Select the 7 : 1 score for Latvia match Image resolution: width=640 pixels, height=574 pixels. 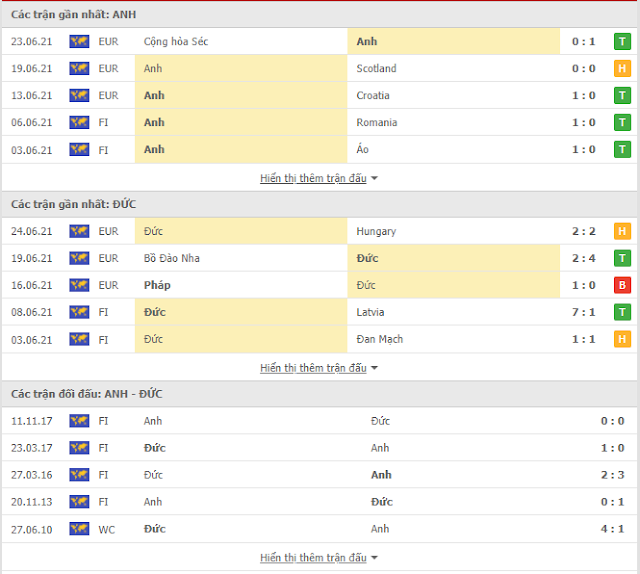[x=583, y=312]
